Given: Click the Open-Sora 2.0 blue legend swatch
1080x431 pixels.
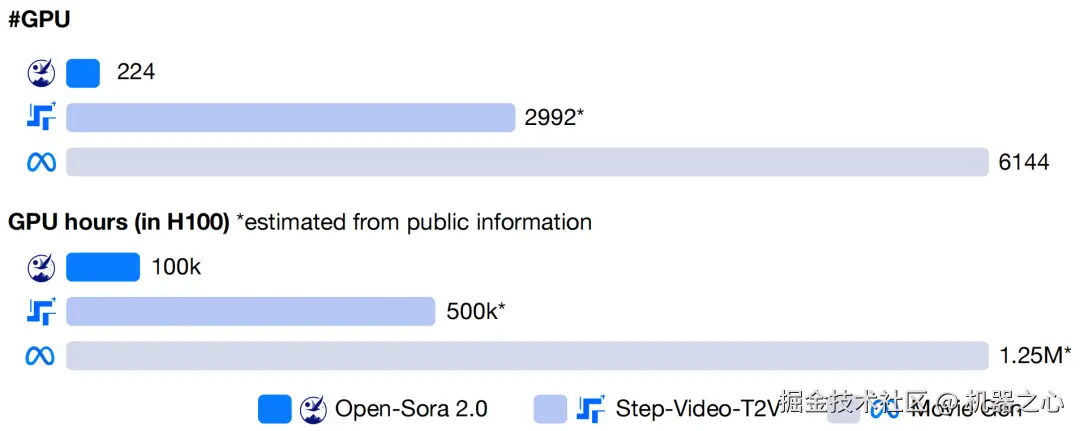Looking at the screenshot, I should (x=275, y=409).
